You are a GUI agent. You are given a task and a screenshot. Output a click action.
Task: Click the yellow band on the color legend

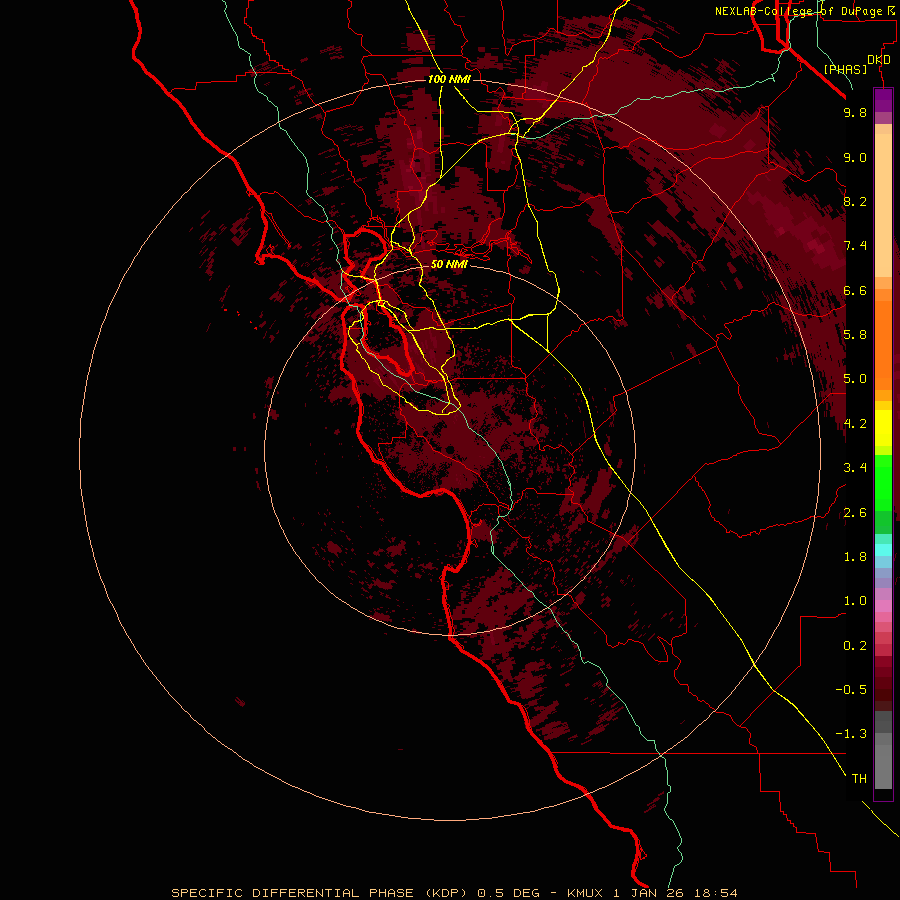[x=883, y=428]
